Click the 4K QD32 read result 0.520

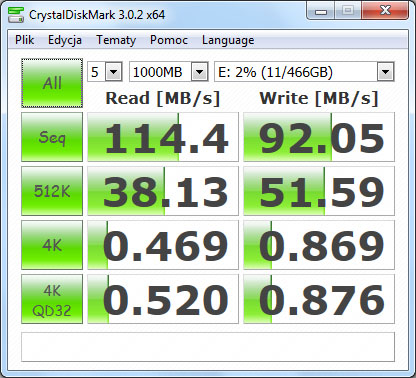[x=163, y=299]
